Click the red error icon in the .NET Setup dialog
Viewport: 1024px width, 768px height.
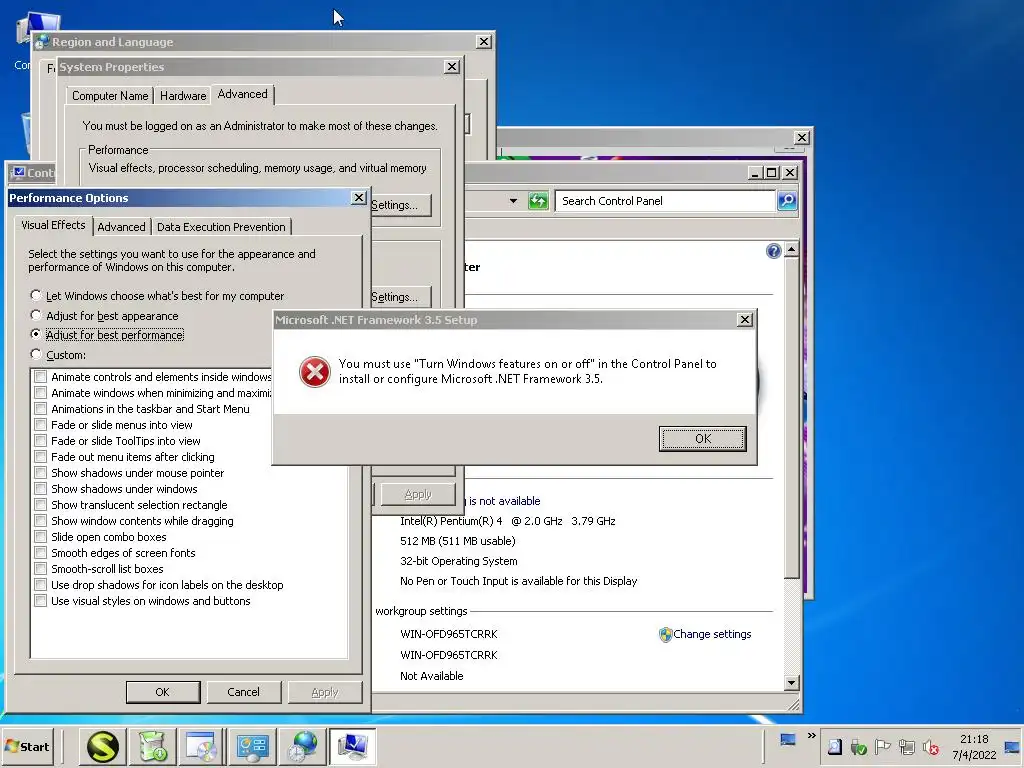pyautogui.click(x=315, y=372)
